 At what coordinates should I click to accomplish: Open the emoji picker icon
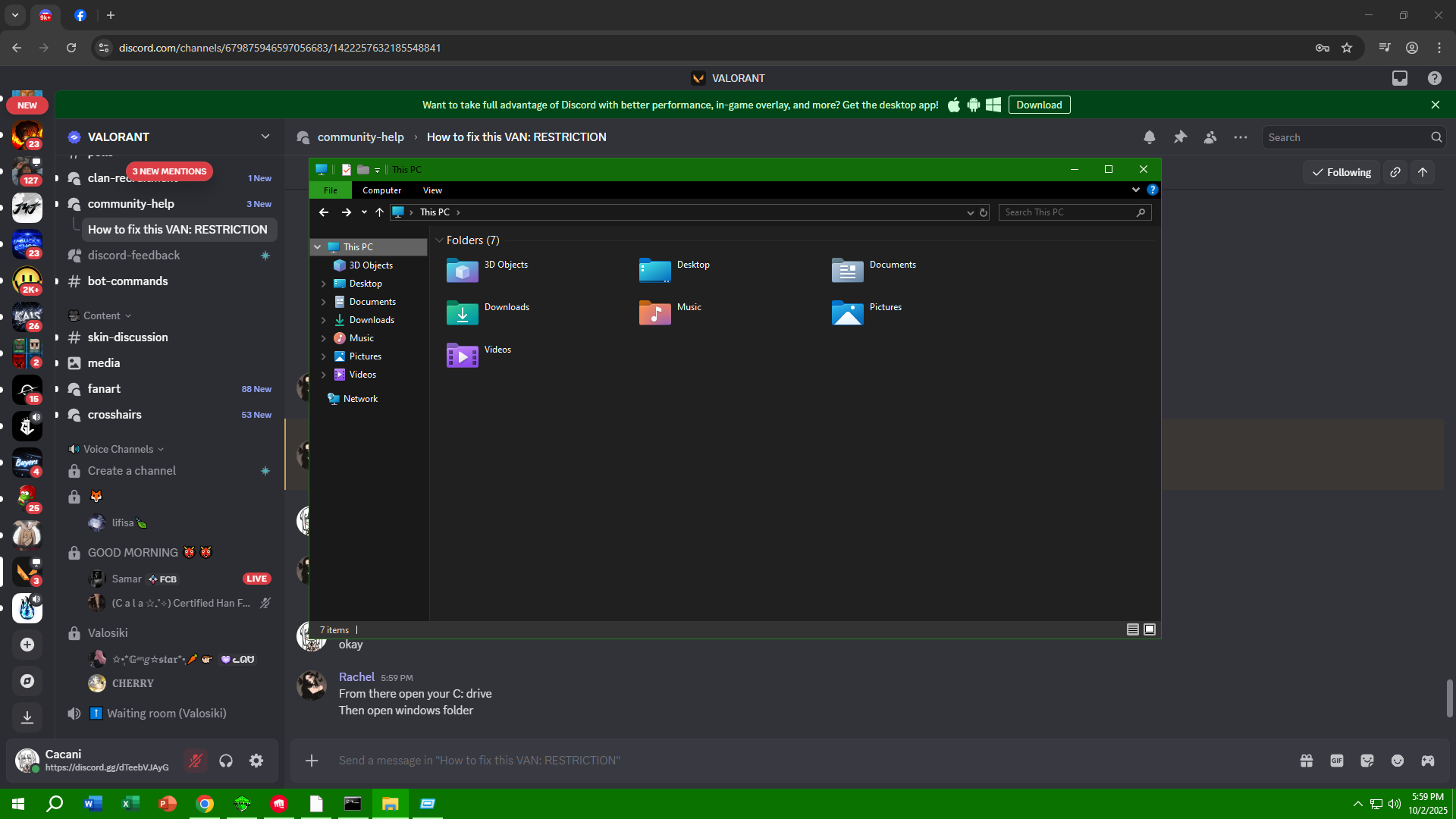1398,761
